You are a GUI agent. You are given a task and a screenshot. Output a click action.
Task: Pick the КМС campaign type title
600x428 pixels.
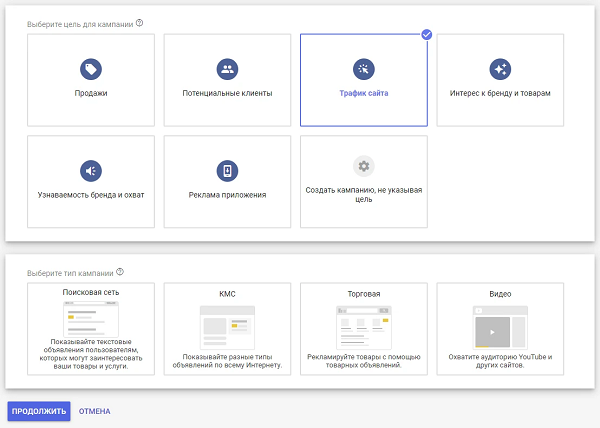click(x=227, y=294)
